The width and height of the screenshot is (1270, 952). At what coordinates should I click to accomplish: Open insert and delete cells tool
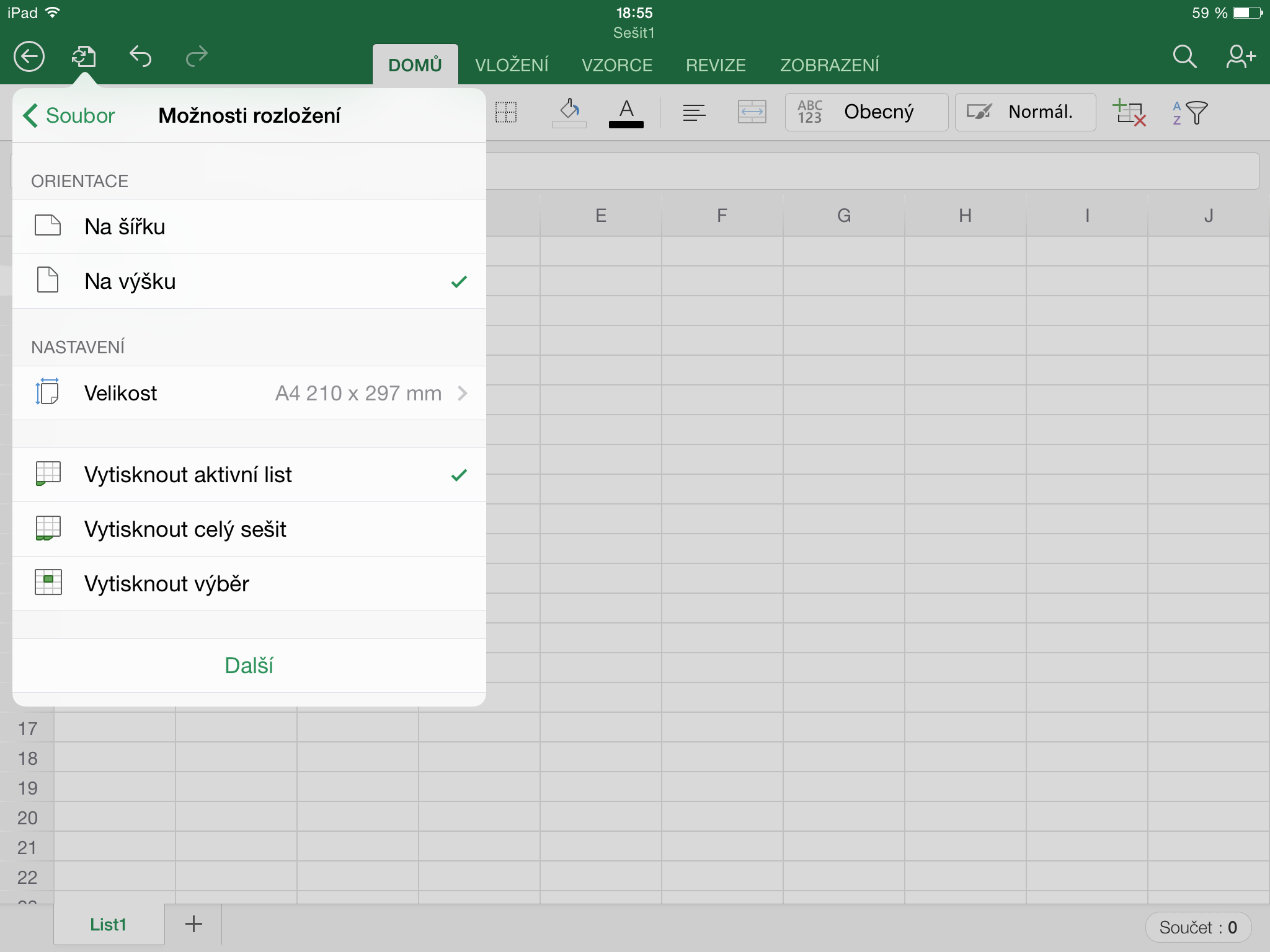tap(1129, 112)
